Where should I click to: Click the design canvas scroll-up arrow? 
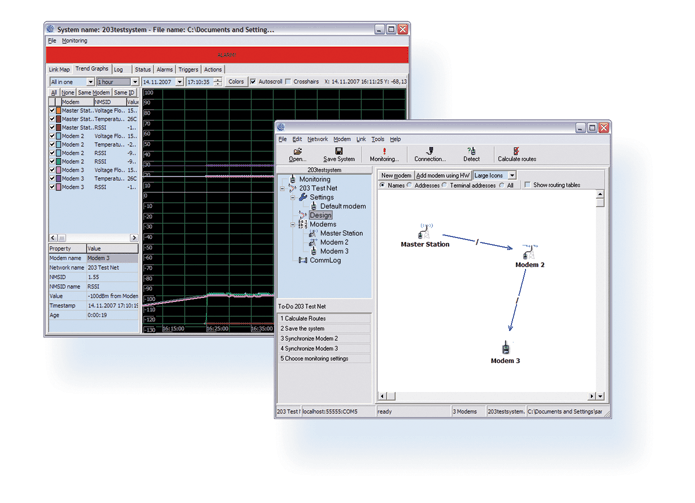600,194
